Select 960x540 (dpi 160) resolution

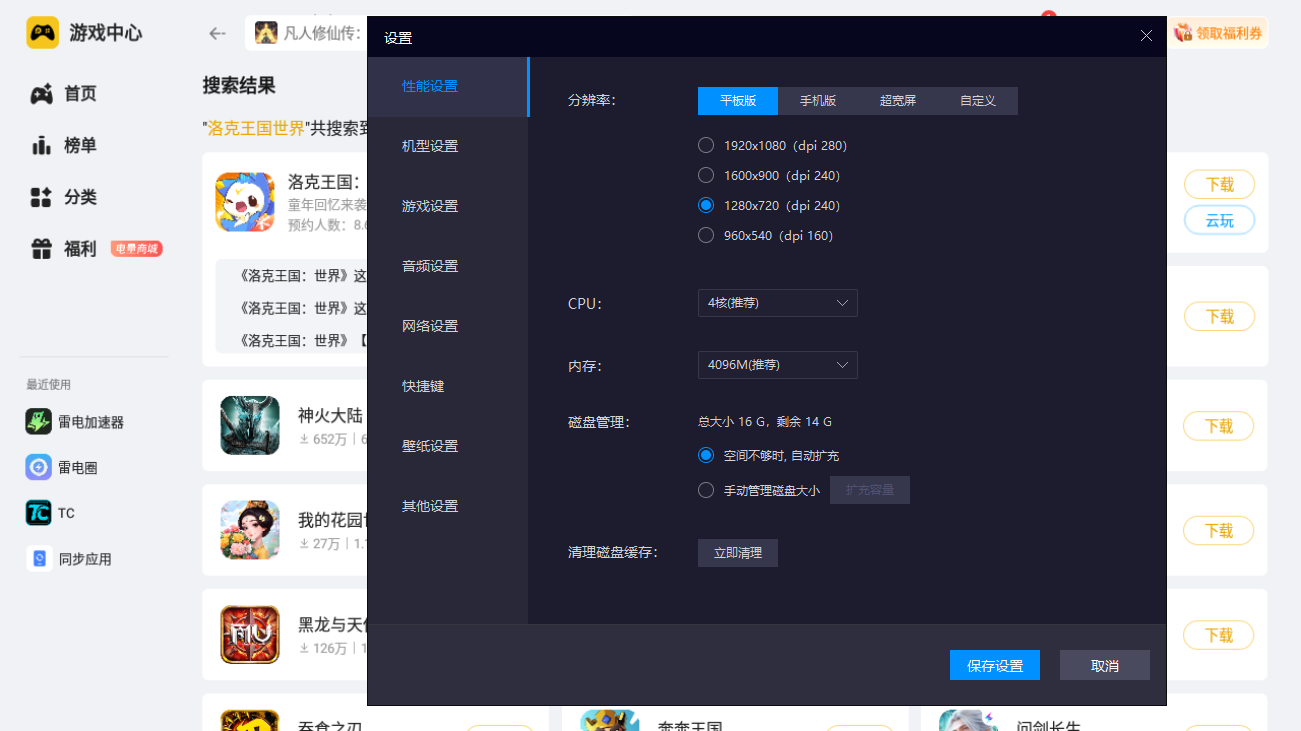(706, 236)
